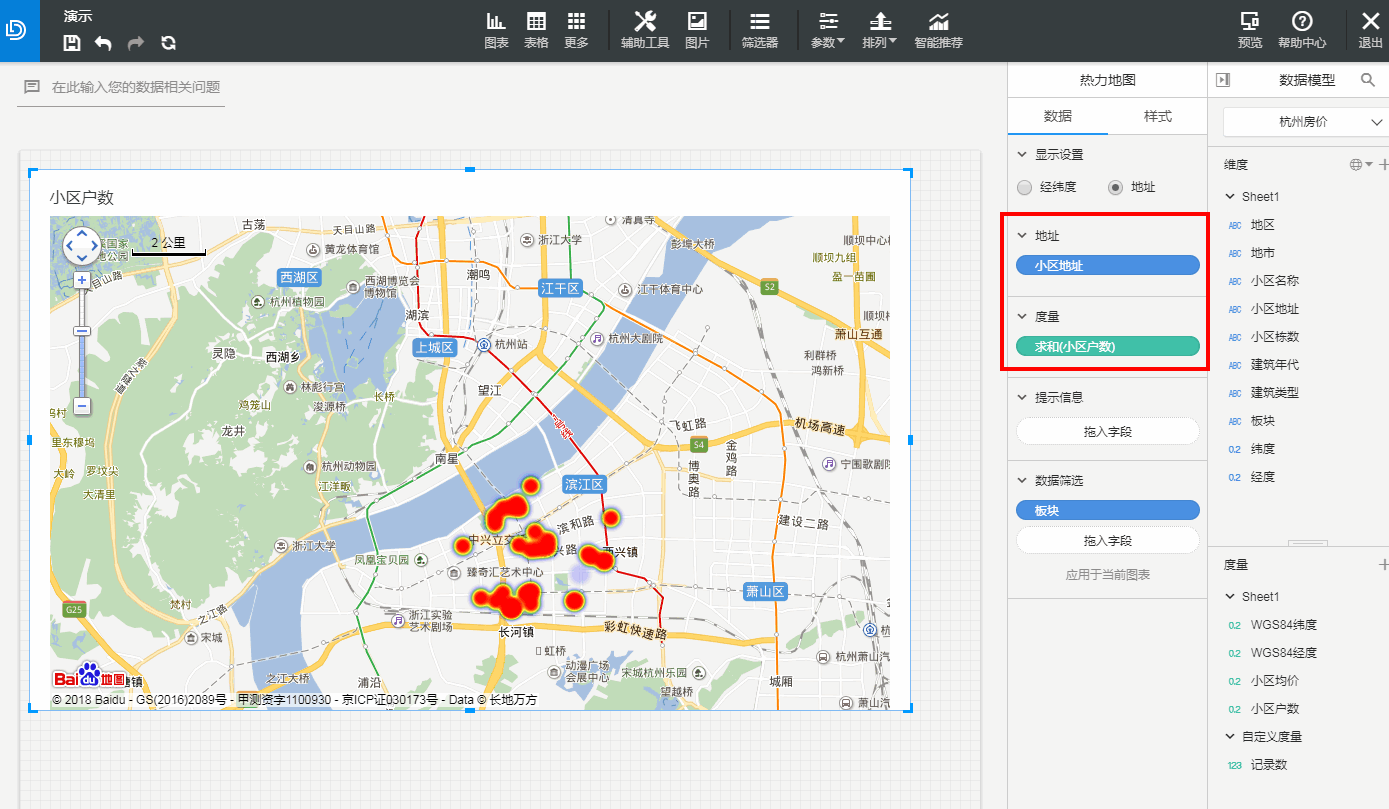This screenshot has width=1389, height=809.
Task: Collapse the data model panel arrow icon
Action: tap(1222, 80)
